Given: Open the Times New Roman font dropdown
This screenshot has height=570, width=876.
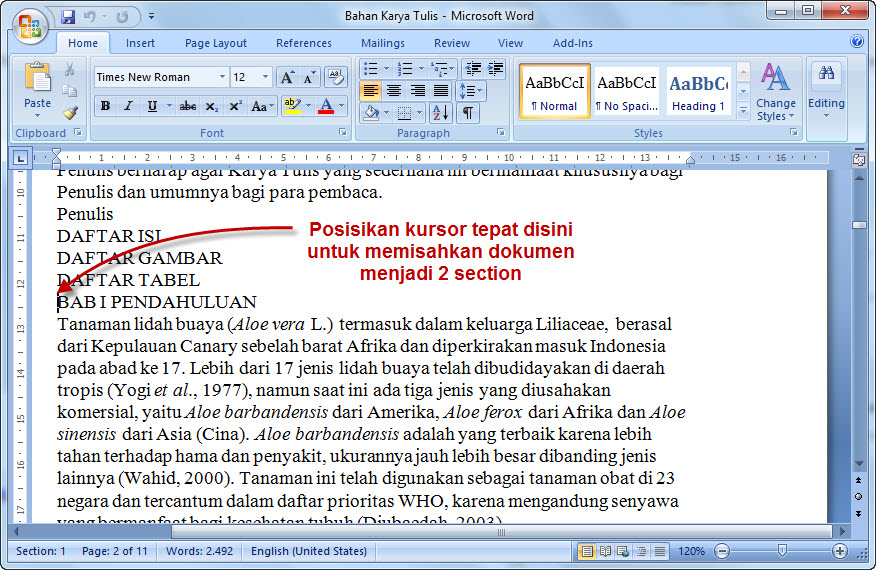Looking at the screenshot, I should tap(222, 77).
